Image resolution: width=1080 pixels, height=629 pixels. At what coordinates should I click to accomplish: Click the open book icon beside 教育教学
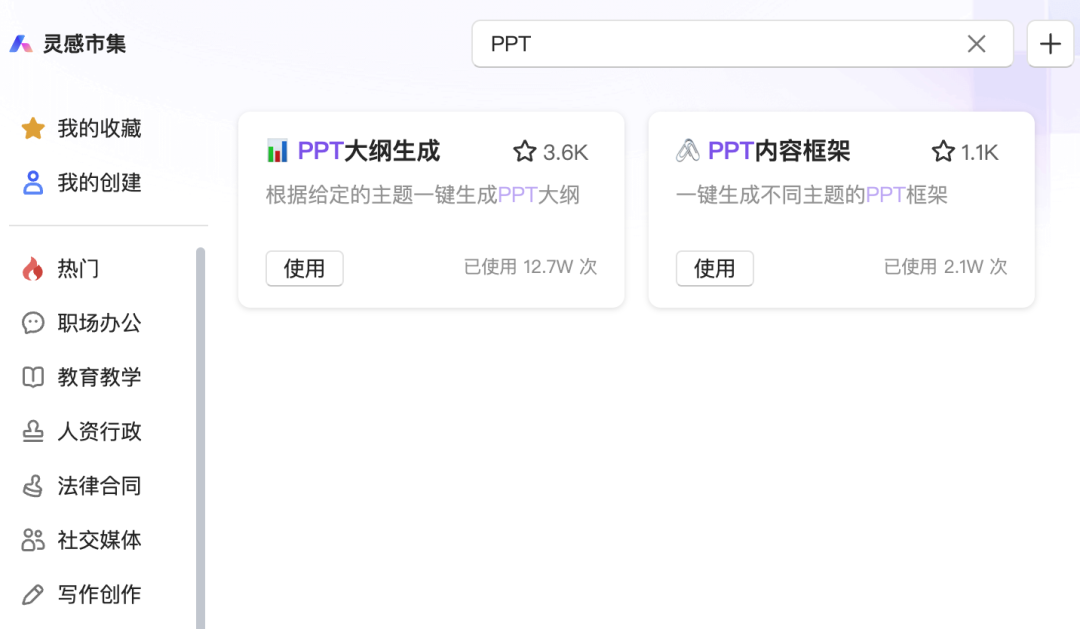coord(33,377)
